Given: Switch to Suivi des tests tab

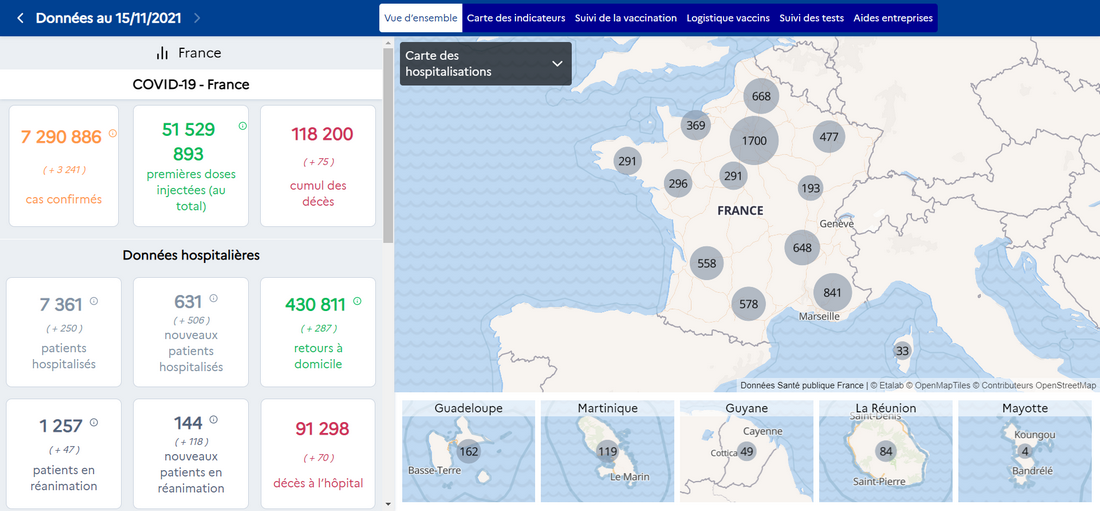Looking at the screenshot, I should (812, 18).
